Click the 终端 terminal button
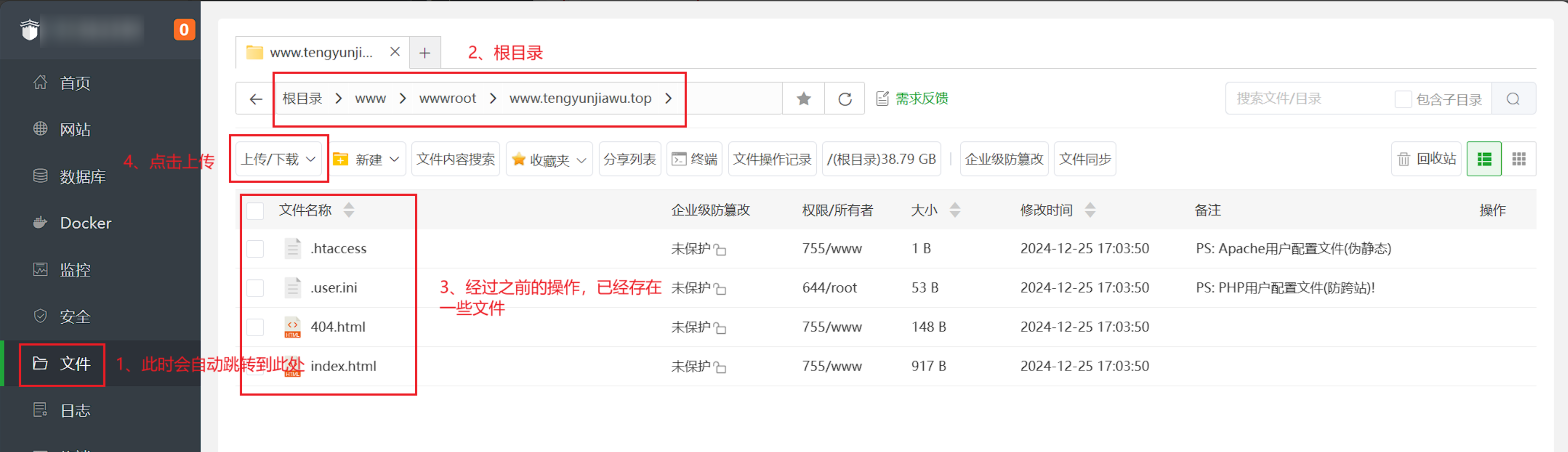This screenshot has height=452, width=1568. (694, 159)
